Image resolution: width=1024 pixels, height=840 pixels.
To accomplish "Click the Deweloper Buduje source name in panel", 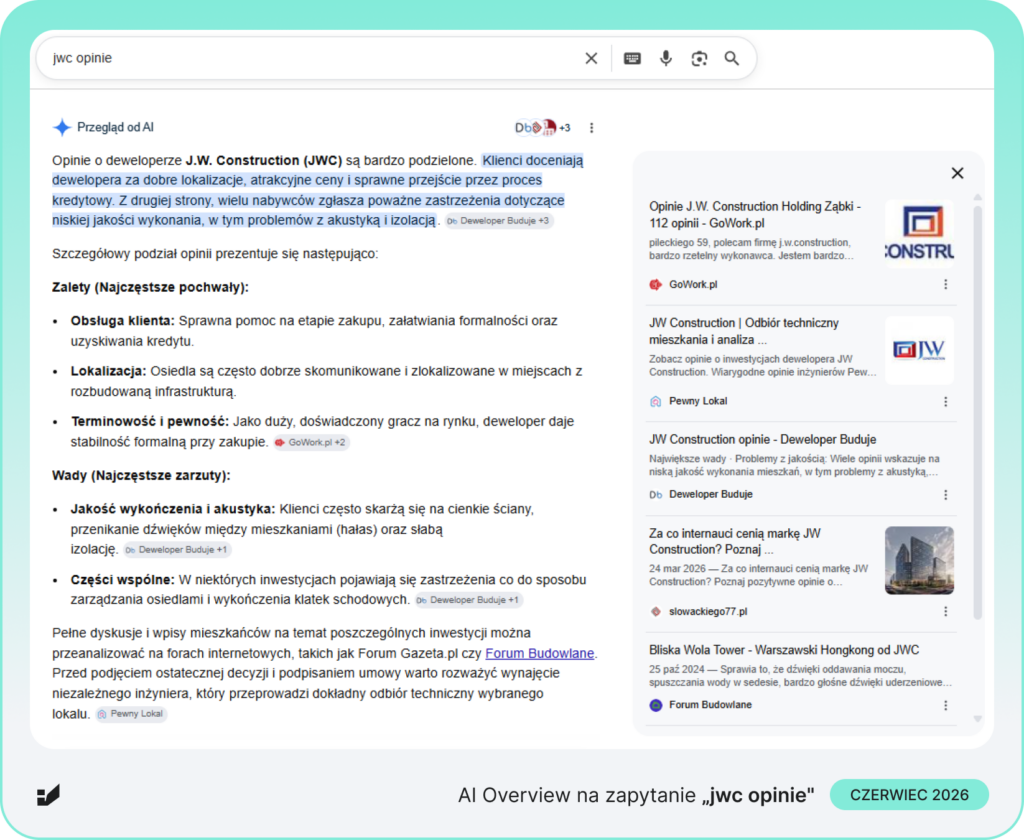I will tap(711, 494).
